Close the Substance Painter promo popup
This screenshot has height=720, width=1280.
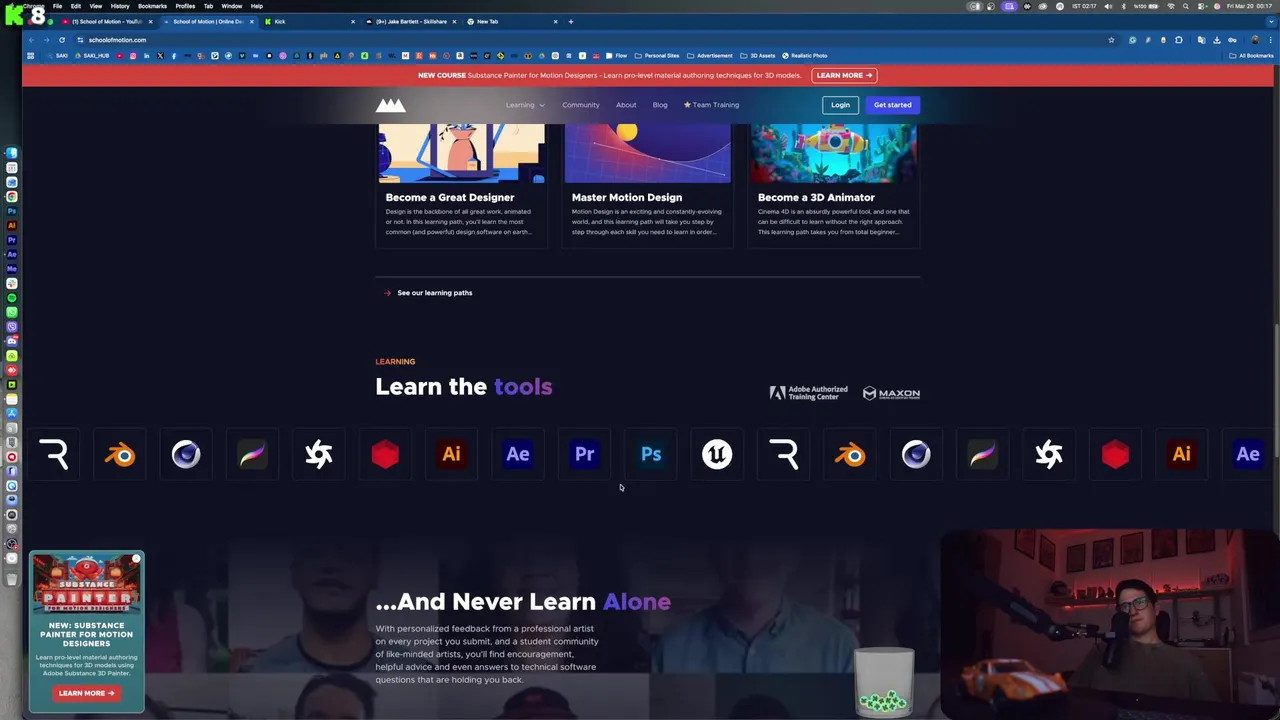pos(136,559)
